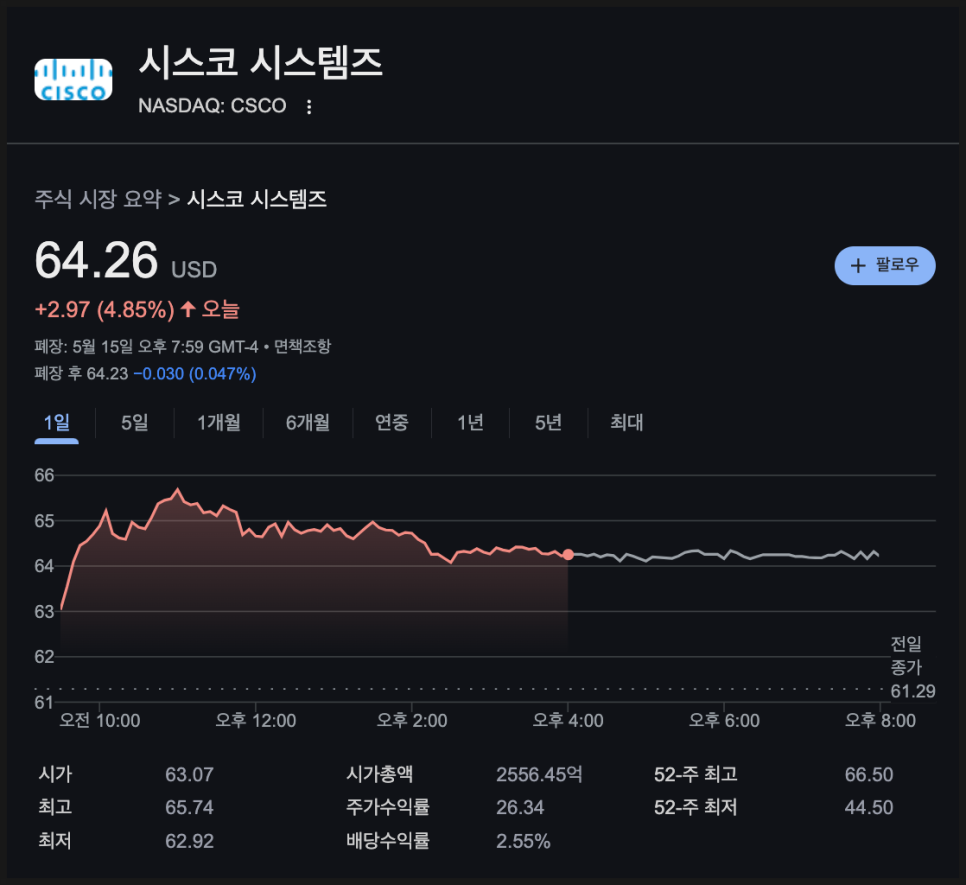The width and height of the screenshot is (966, 885).
Task: Click the 최고 value 65.74
Action: point(189,807)
